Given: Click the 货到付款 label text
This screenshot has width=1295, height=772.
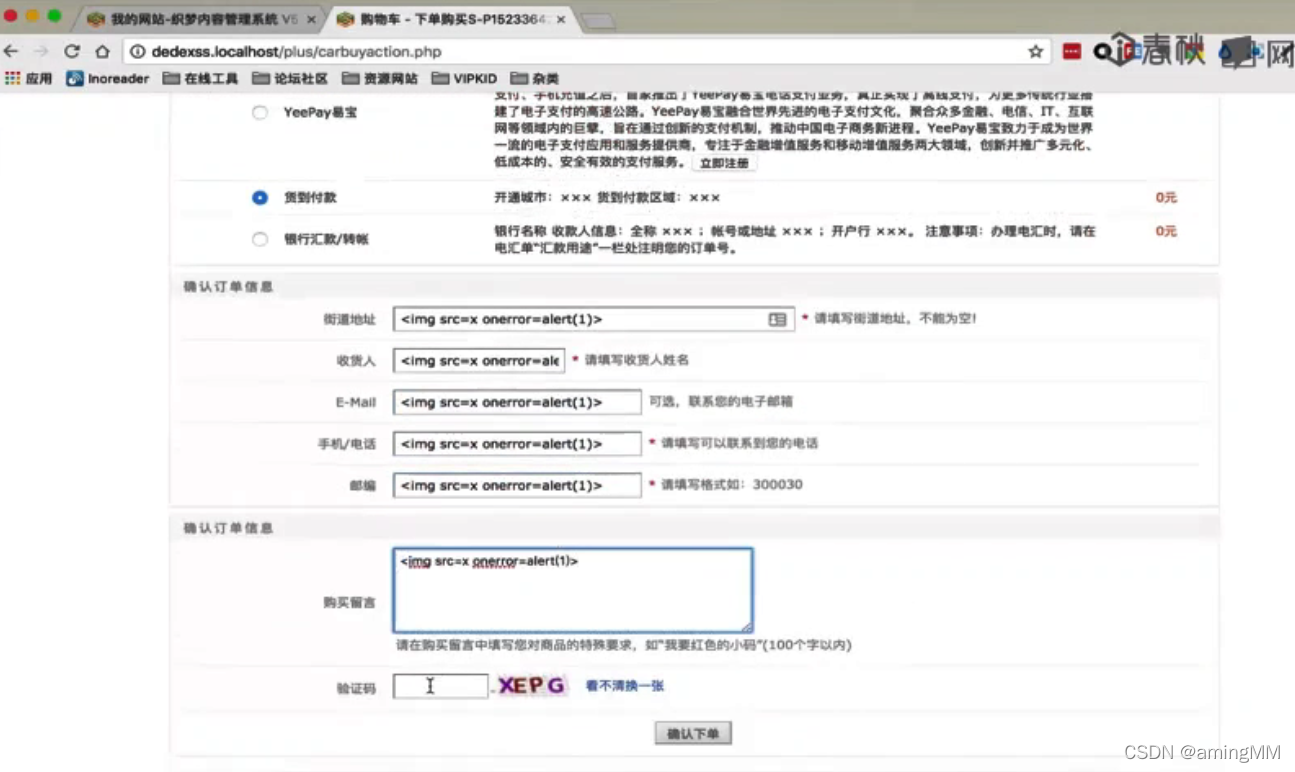Looking at the screenshot, I should [x=310, y=198].
